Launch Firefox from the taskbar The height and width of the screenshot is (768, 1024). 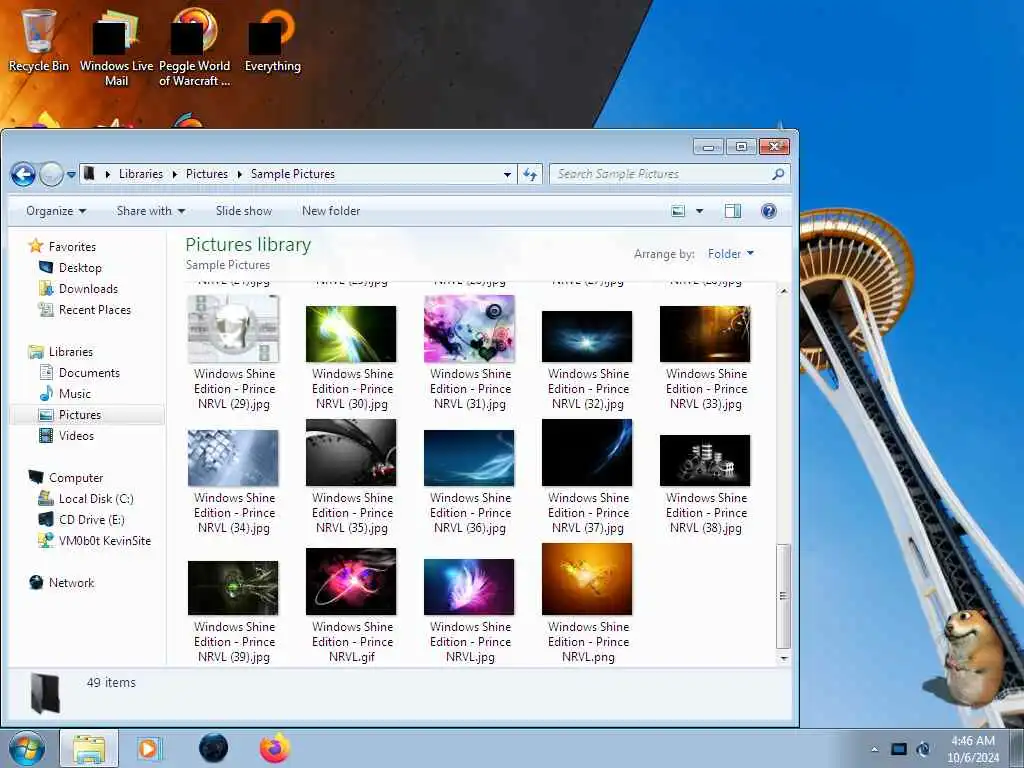[275, 748]
